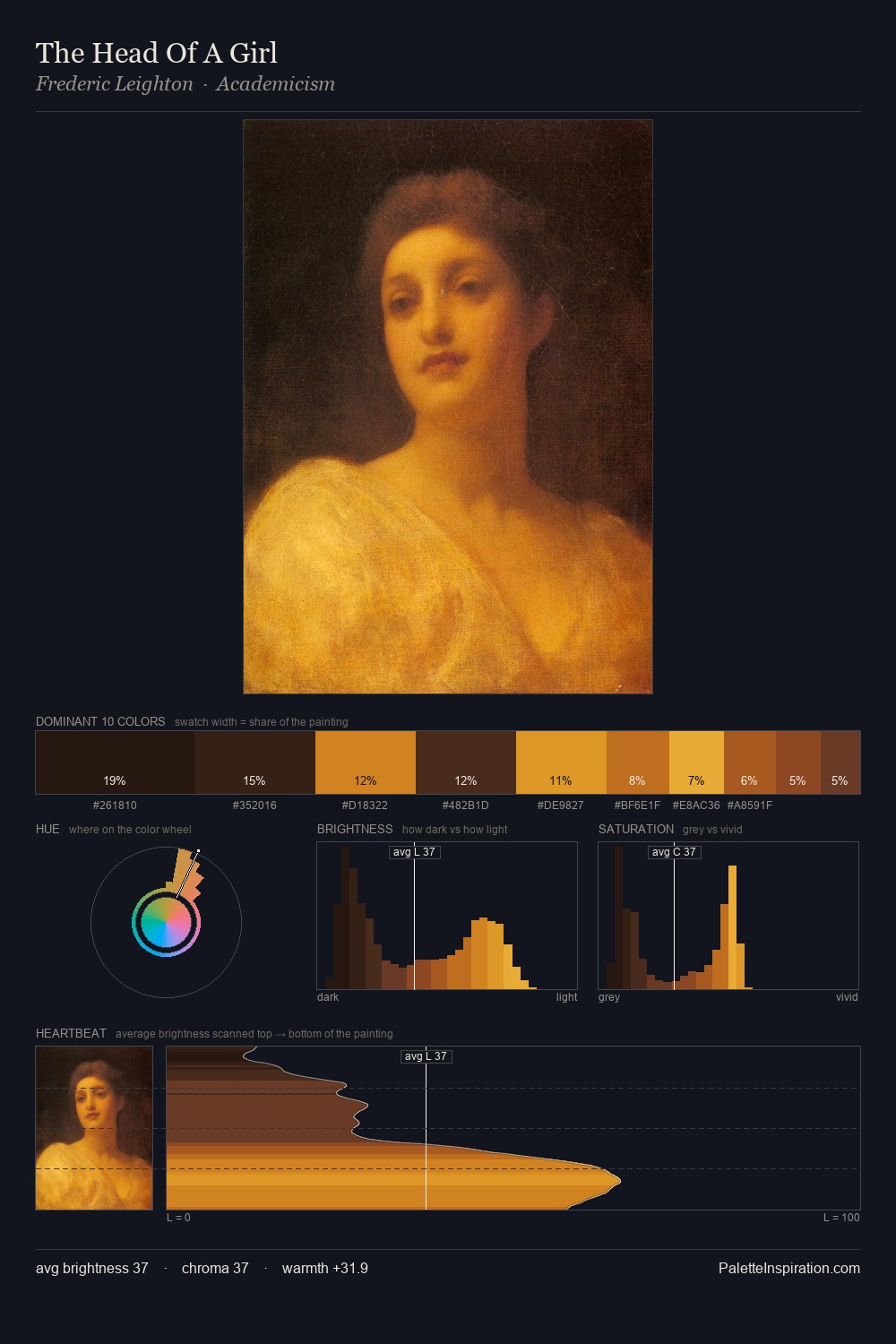The image size is (896, 1344).
Task: Click the 19% swatch colored #261810
Action: pos(115,762)
